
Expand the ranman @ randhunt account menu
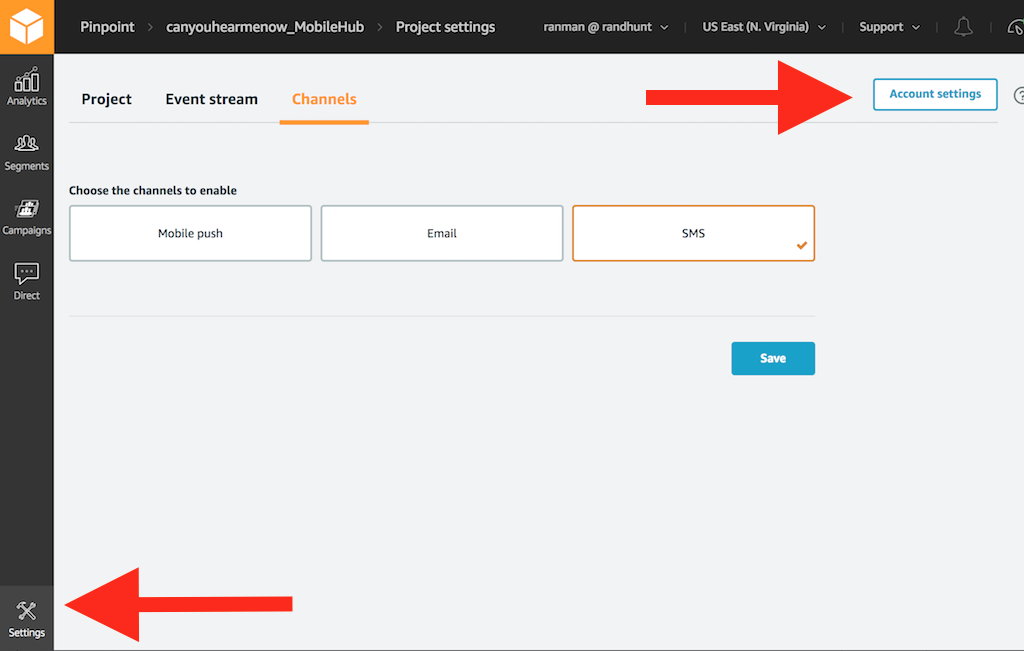coord(605,27)
